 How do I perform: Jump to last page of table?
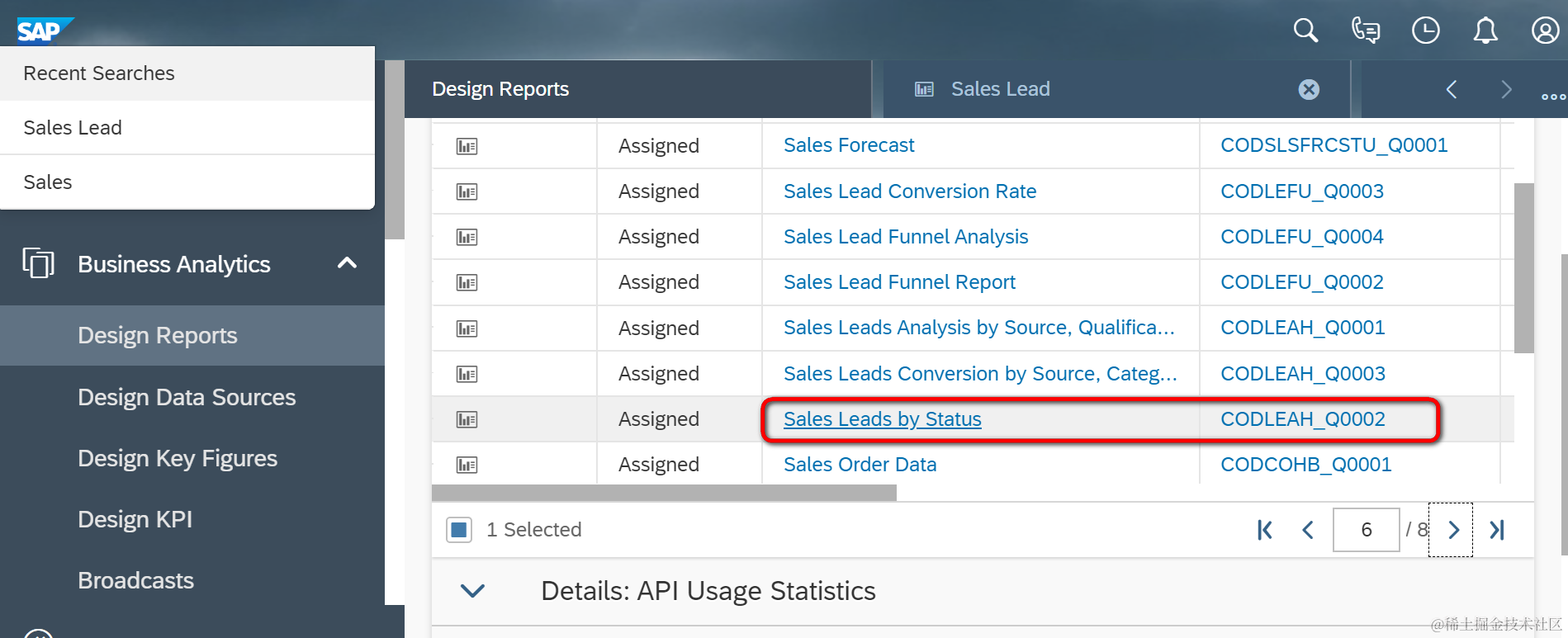(1497, 530)
